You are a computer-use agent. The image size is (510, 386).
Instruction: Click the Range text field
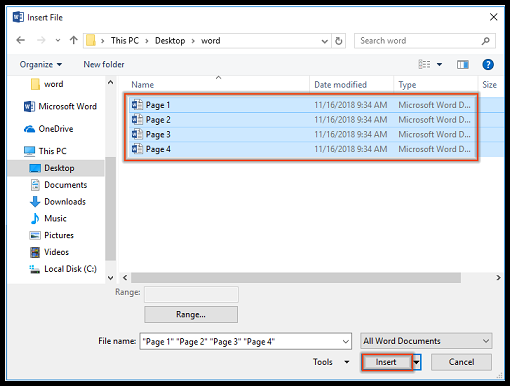[191, 294]
